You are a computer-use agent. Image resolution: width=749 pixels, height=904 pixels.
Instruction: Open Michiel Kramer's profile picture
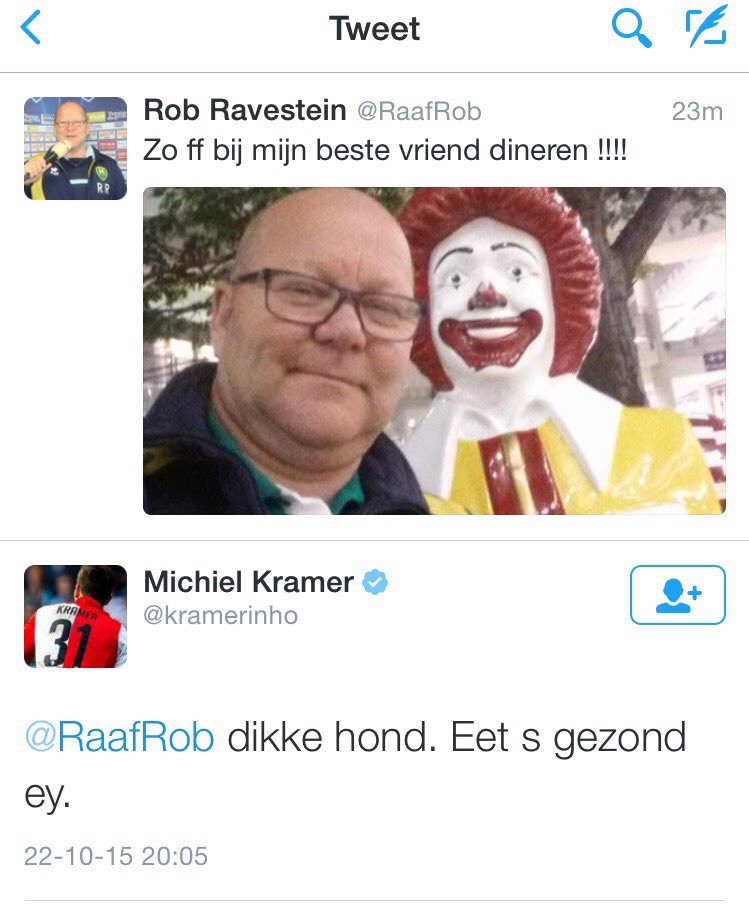(x=76, y=616)
